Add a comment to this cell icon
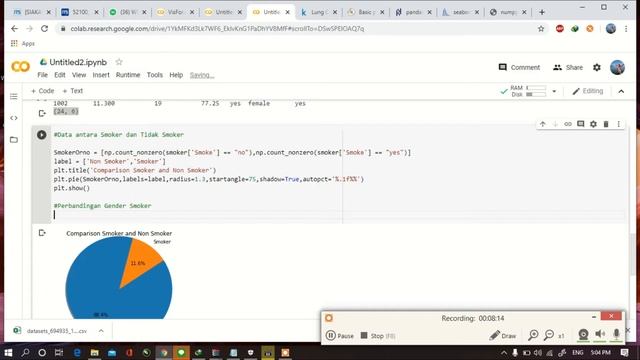This screenshot has height=360, width=640. pos(580,124)
